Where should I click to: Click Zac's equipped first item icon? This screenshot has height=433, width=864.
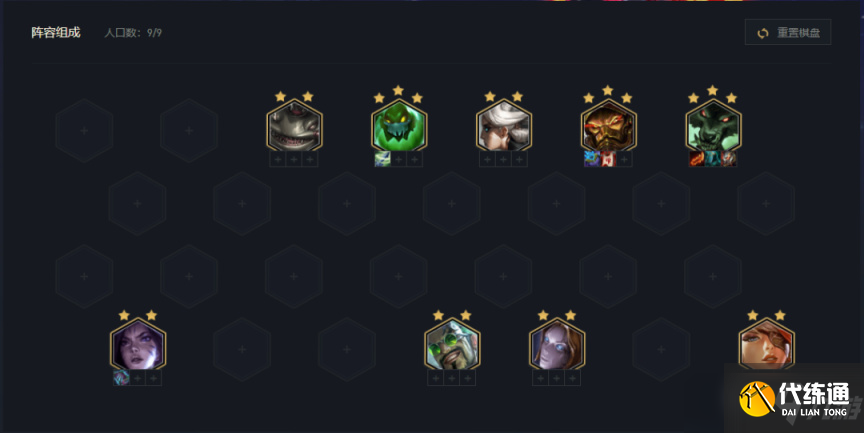point(382,159)
